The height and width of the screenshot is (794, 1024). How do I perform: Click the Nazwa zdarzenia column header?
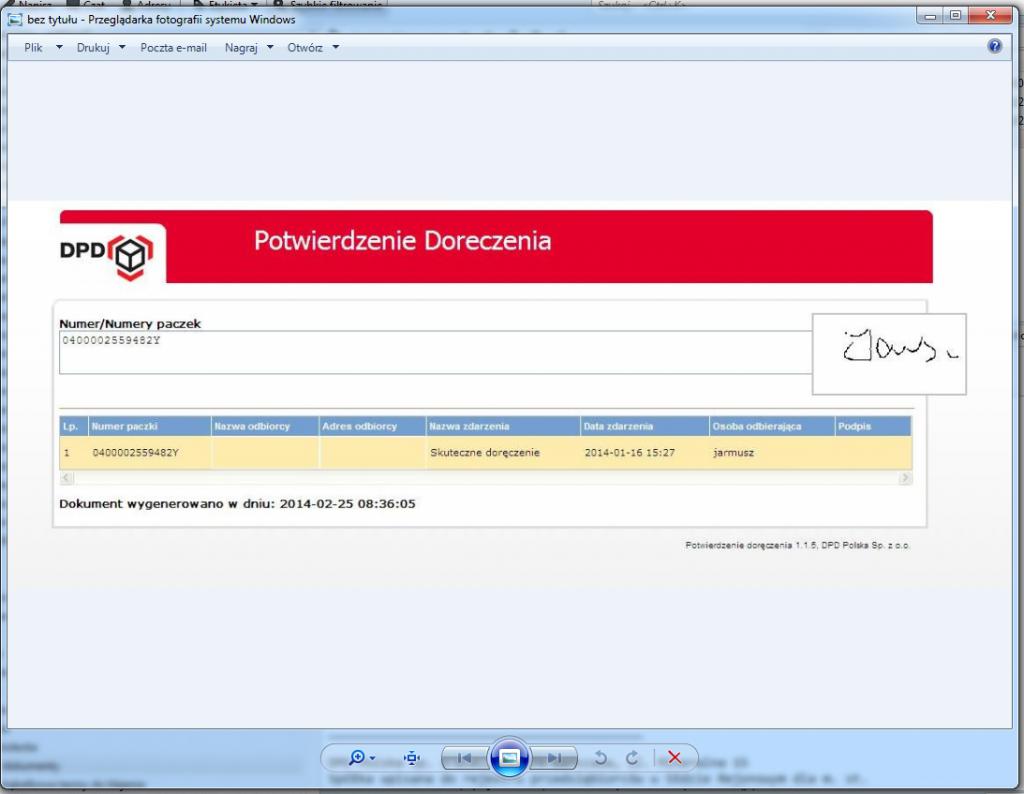[503, 426]
